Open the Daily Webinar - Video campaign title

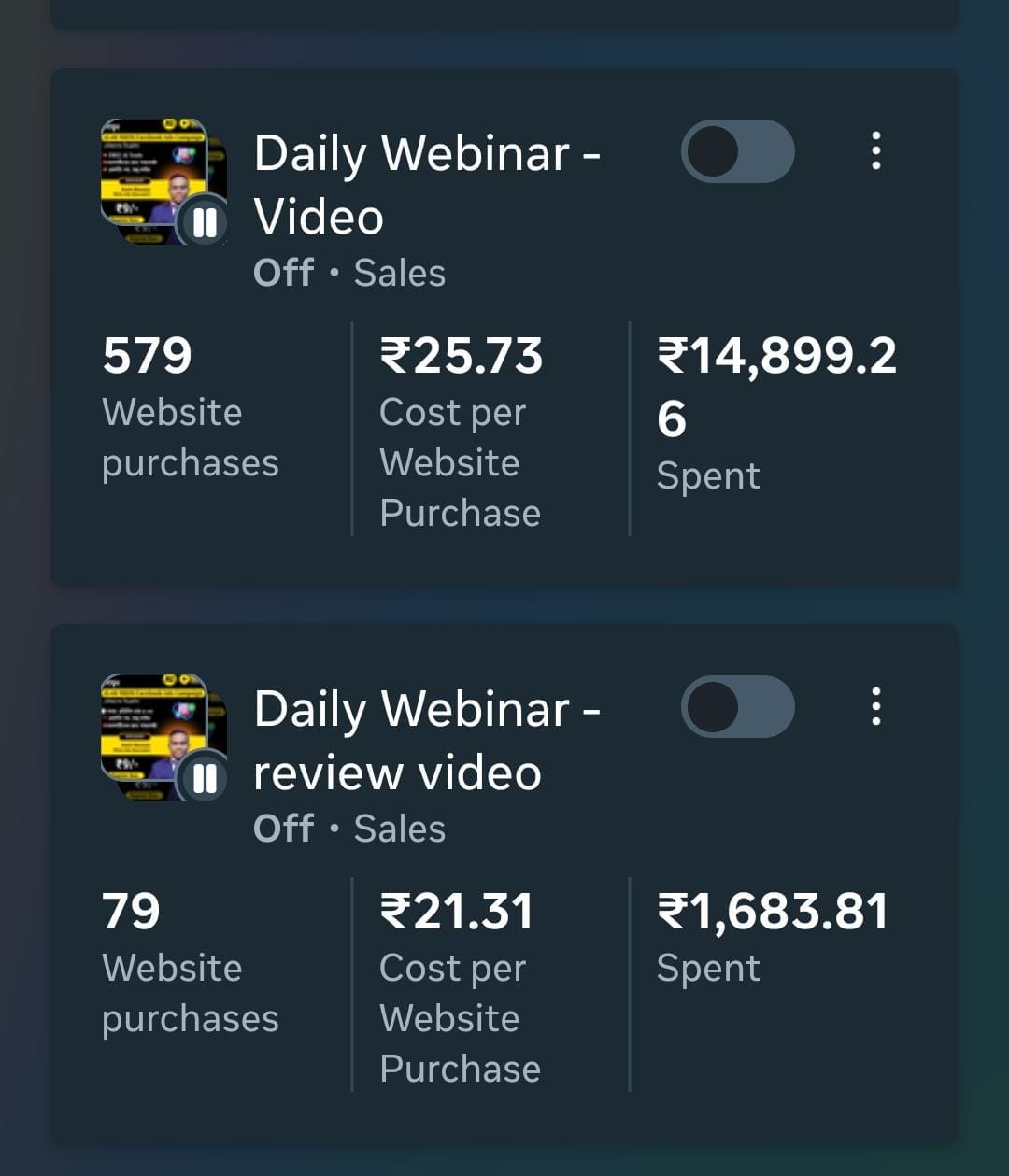click(x=426, y=184)
